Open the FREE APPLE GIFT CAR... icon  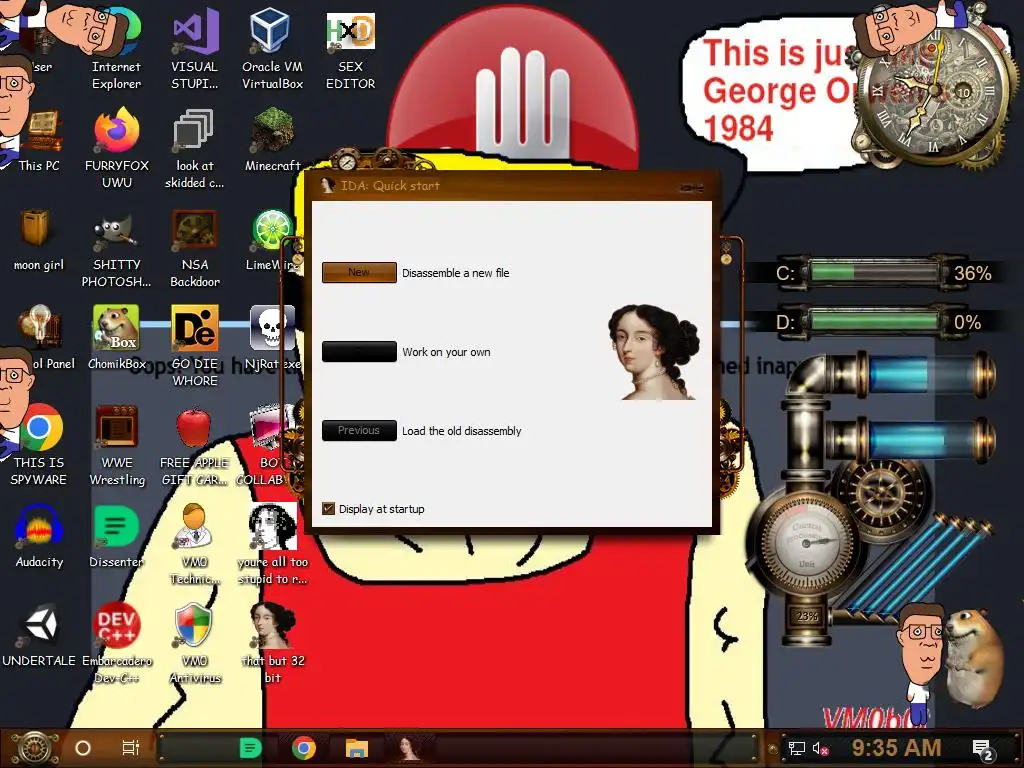point(194,445)
